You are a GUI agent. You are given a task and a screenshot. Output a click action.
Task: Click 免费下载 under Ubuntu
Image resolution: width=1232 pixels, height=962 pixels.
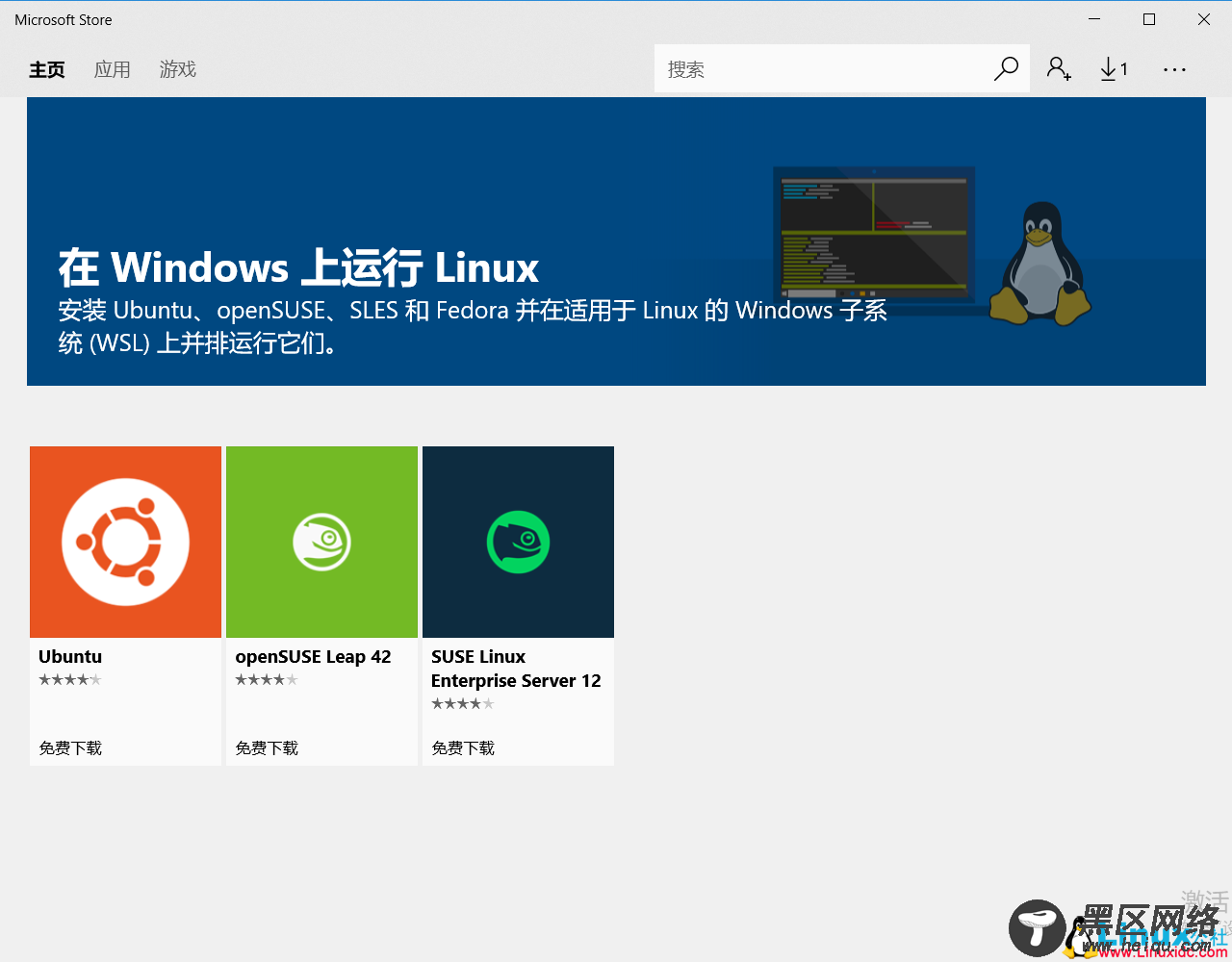click(x=70, y=747)
